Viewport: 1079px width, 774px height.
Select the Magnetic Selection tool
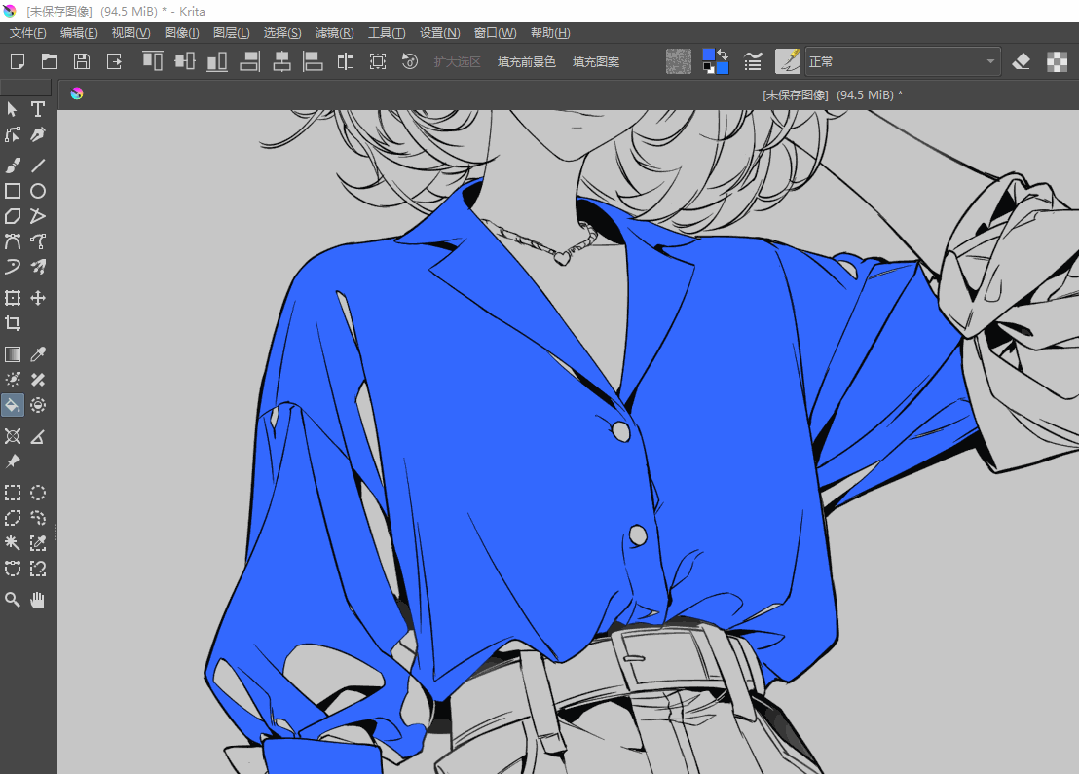click(38, 568)
